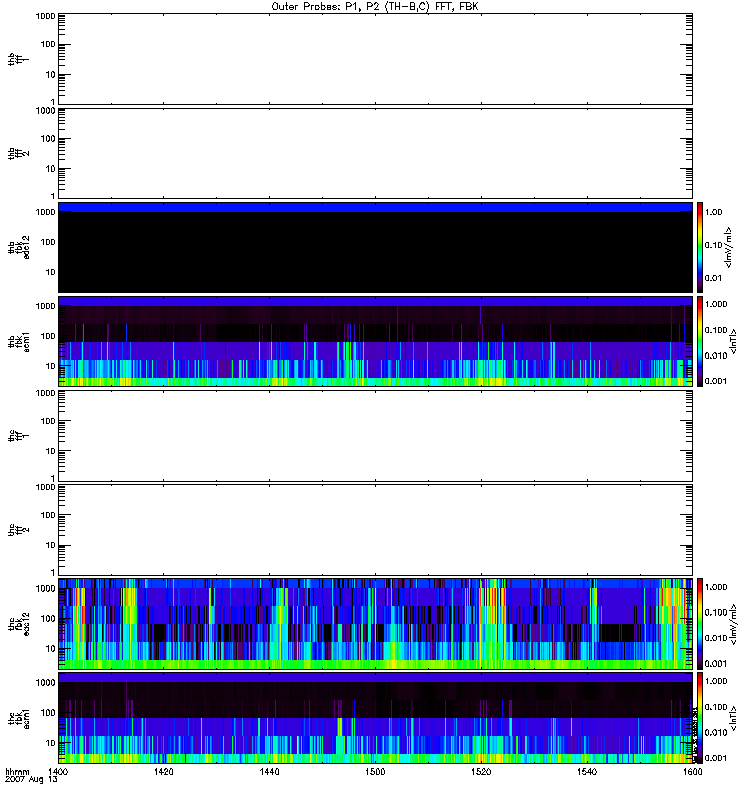Click the empty top thb FFT panel
750x800 pixels.
(375, 59)
